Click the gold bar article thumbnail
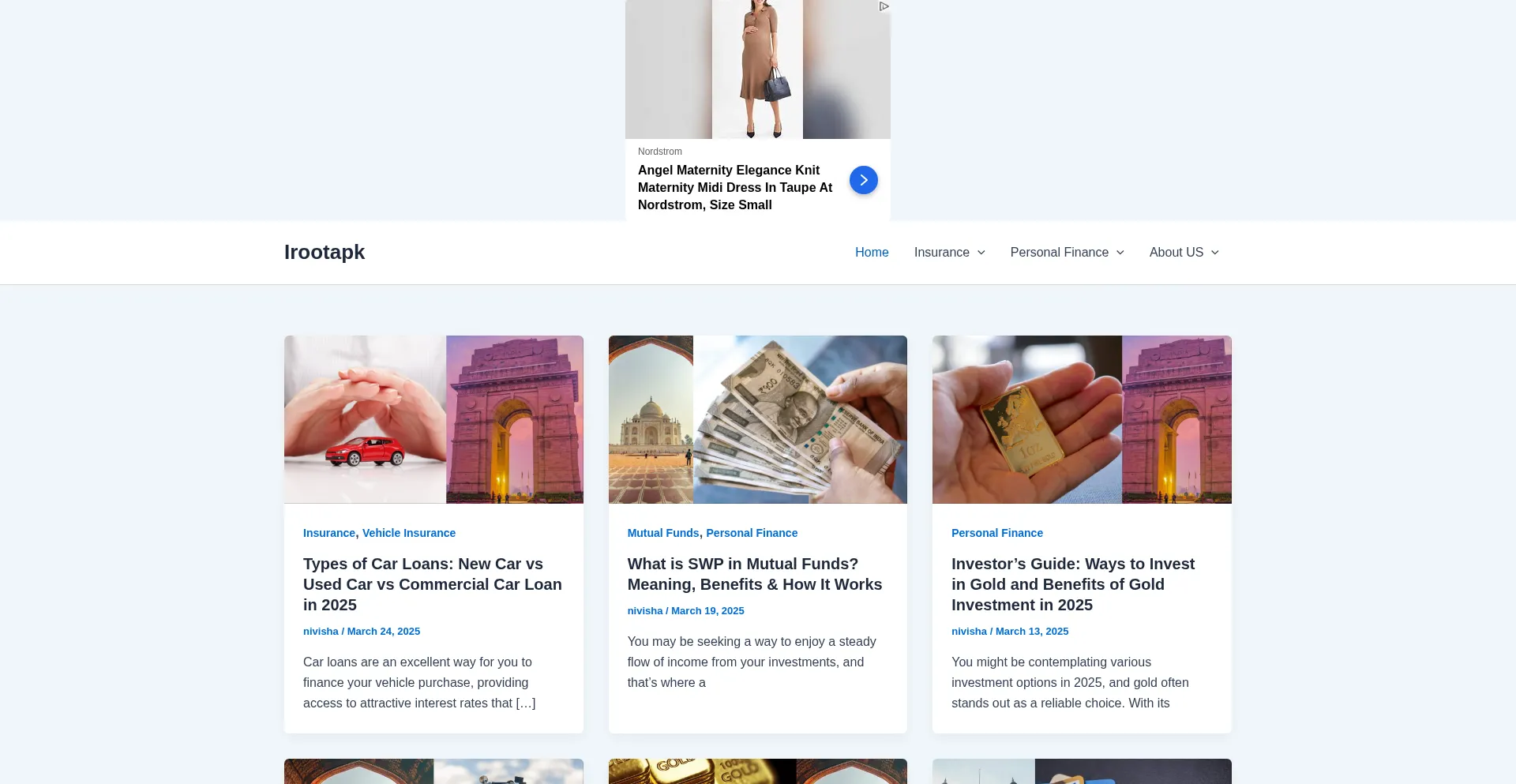 coord(1082,419)
